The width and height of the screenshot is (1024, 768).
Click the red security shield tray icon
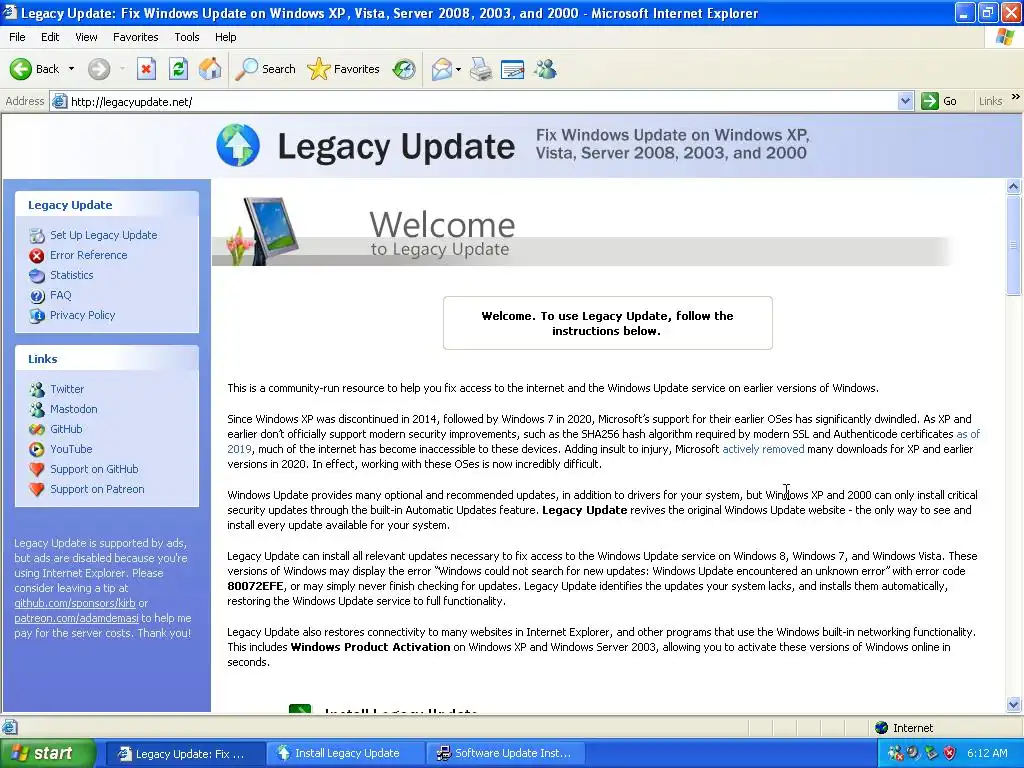(950, 753)
